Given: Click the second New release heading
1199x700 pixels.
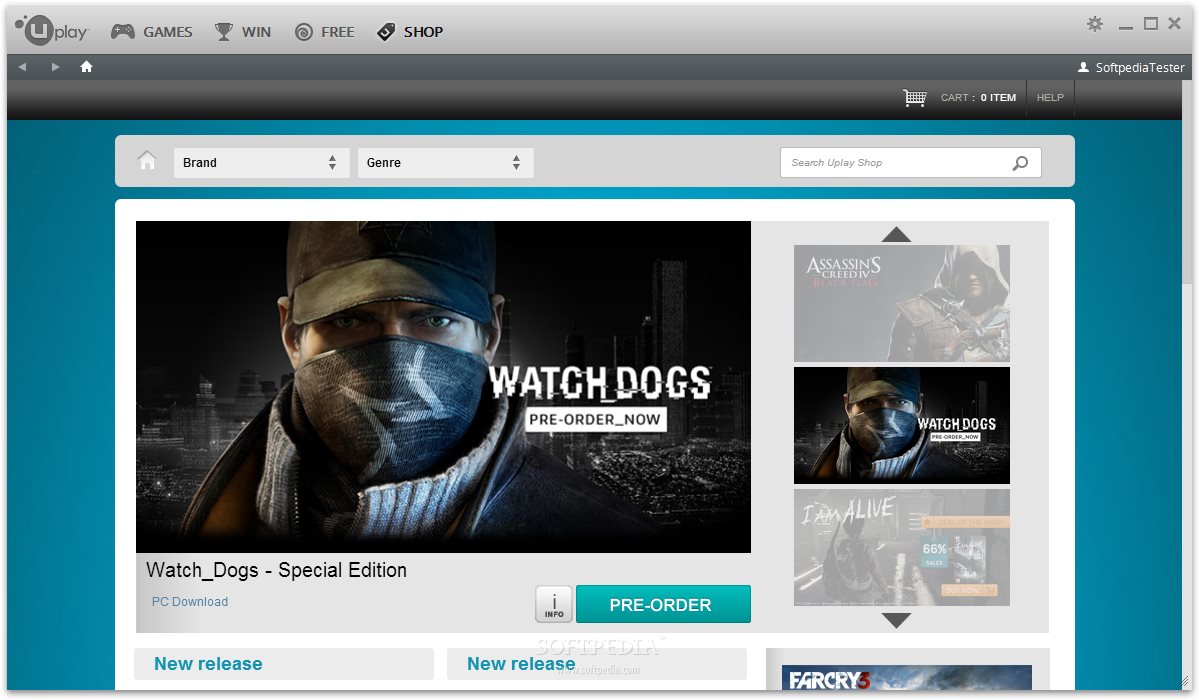Looking at the screenshot, I should point(521,664).
